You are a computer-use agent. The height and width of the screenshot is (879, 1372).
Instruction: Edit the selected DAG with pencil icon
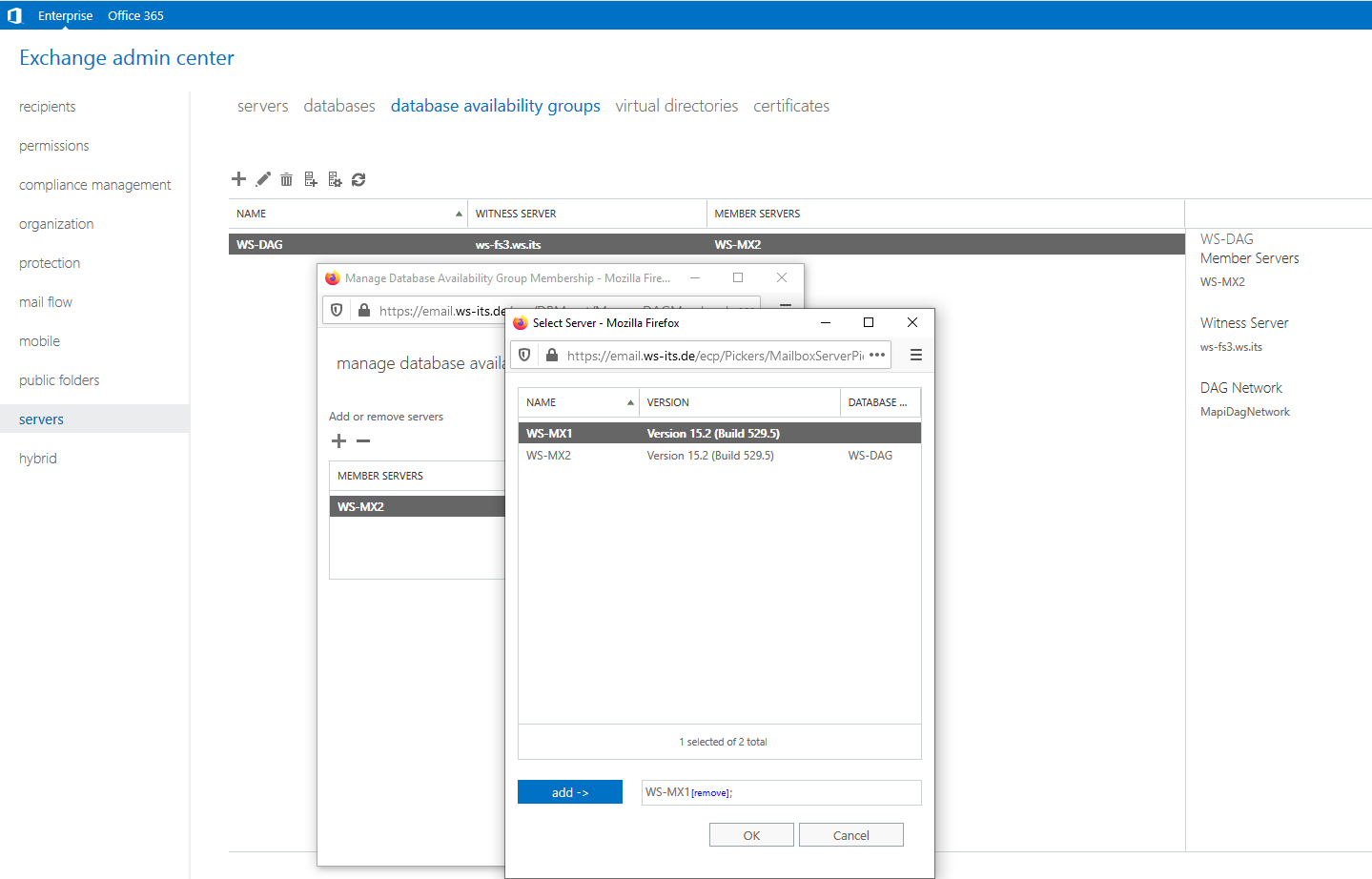[263, 178]
